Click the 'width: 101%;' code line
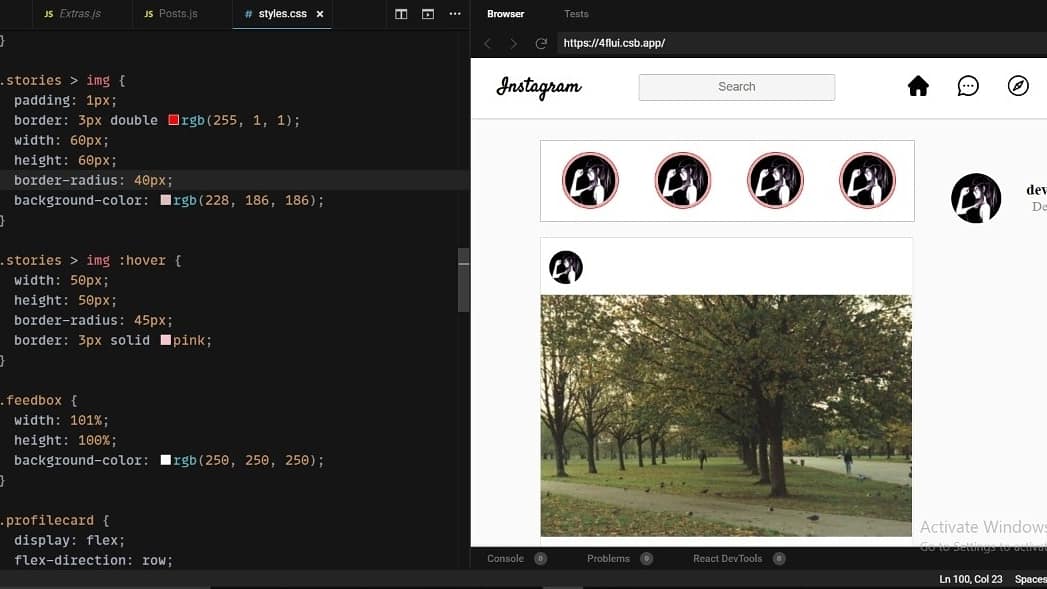This screenshot has height=589, width=1047. click(x=61, y=421)
